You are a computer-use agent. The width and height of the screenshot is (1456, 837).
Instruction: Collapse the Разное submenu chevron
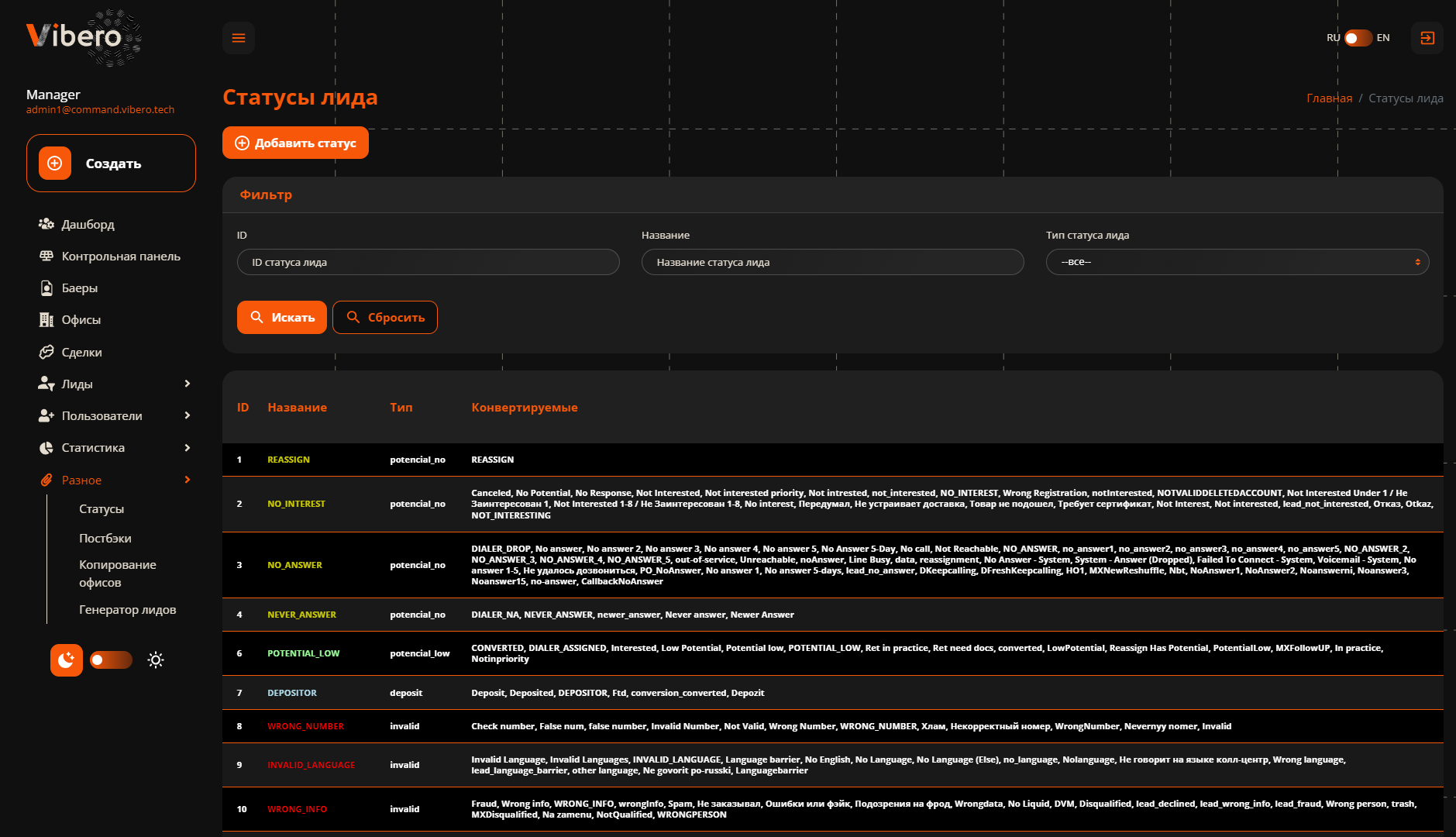(188, 480)
